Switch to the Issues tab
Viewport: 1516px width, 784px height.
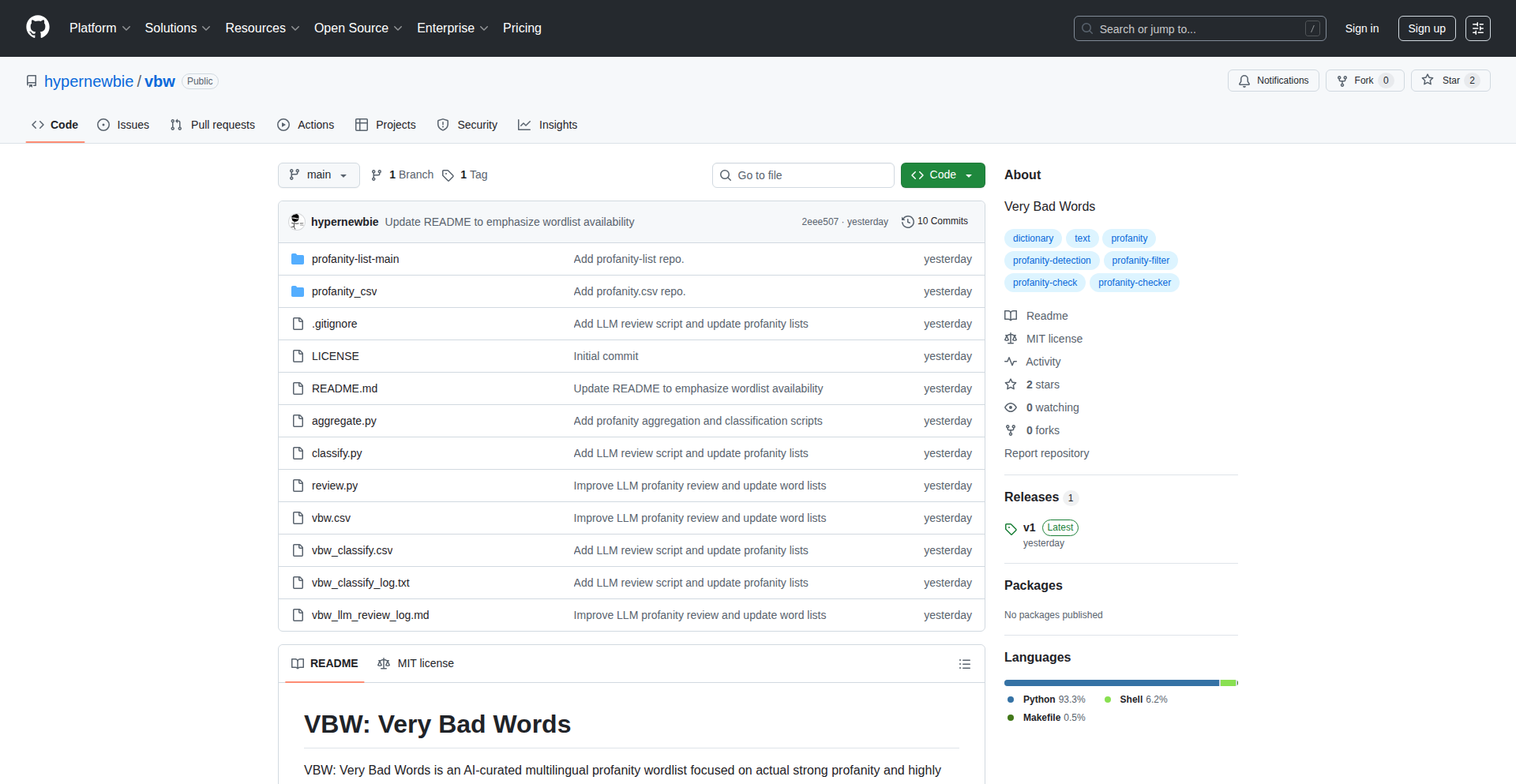[123, 125]
